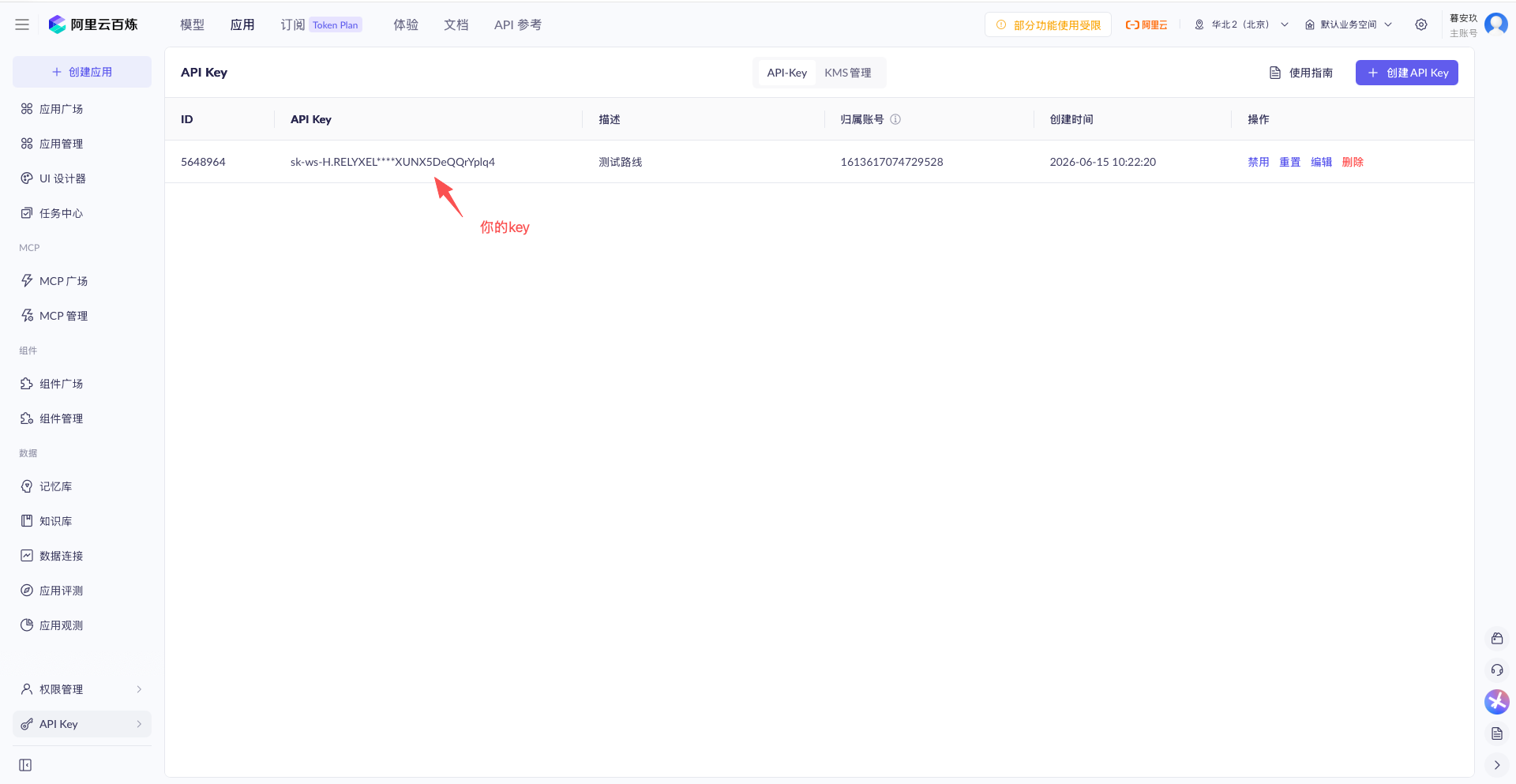Open 组件管理 in the sidebar

[x=82, y=418]
